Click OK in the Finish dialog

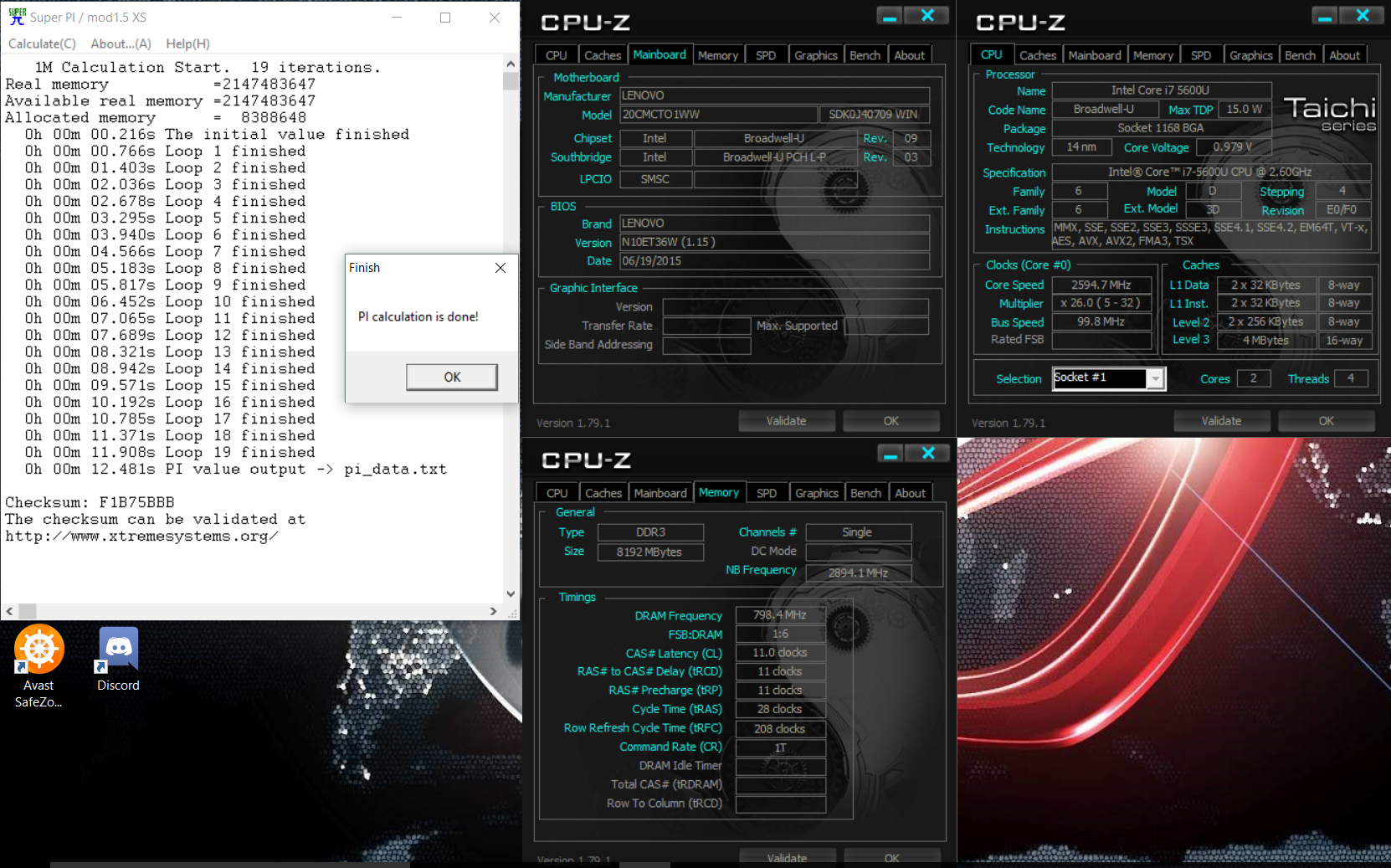tap(452, 377)
